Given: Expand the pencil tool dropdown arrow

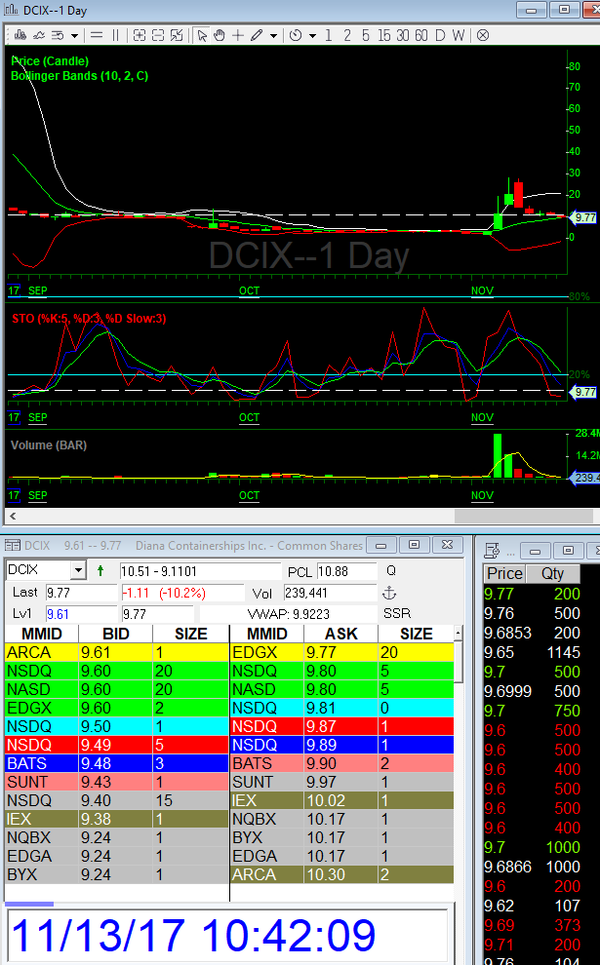Looking at the screenshot, I should click(x=273, y=36).
